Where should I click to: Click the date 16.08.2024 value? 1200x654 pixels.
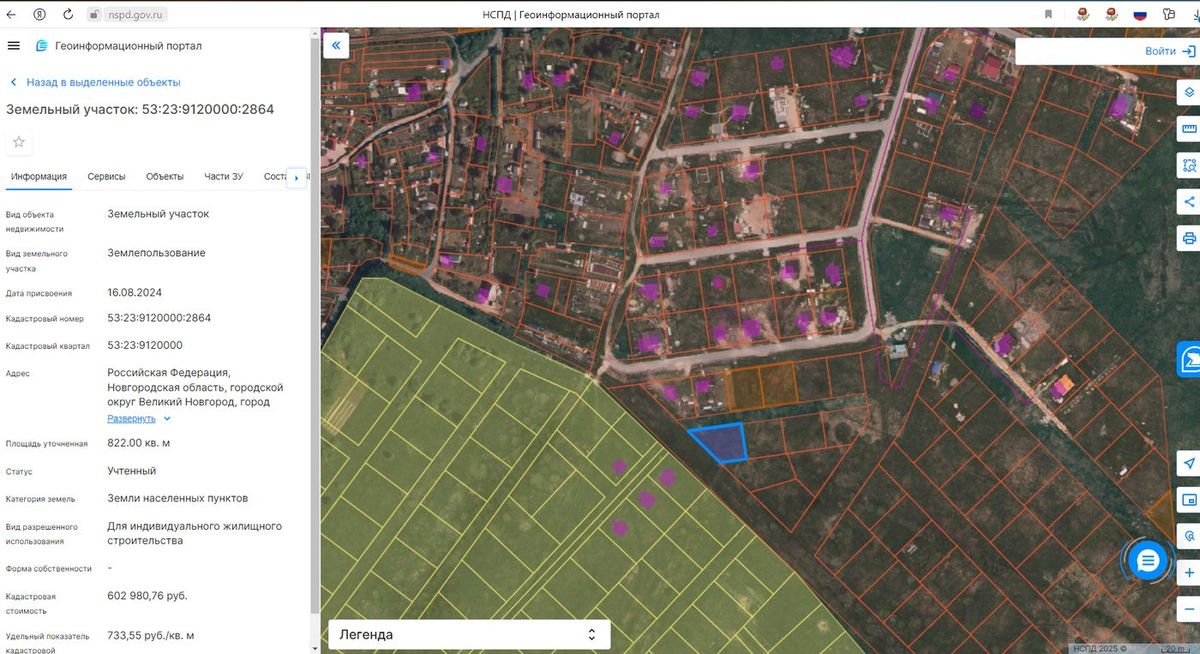click(134, 293)
